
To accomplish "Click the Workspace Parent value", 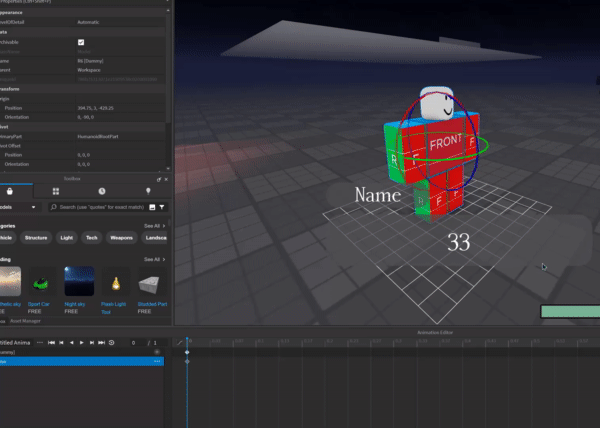I will click(x=89, y=70).
